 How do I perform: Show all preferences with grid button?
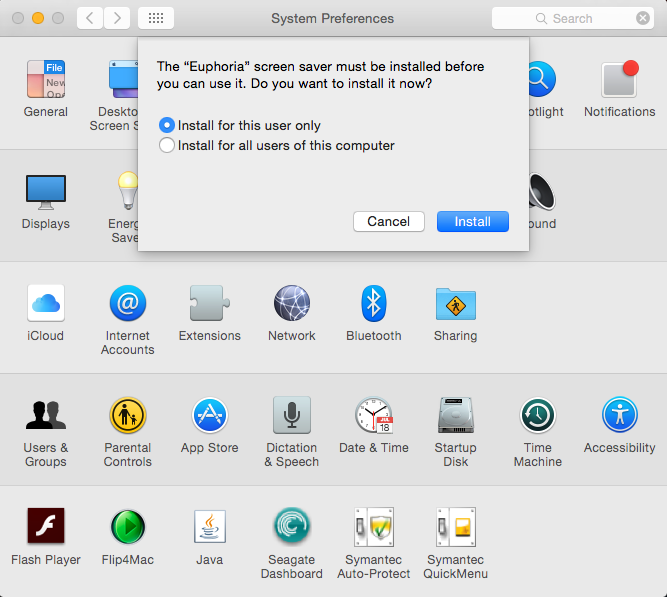tap(156, 18)
